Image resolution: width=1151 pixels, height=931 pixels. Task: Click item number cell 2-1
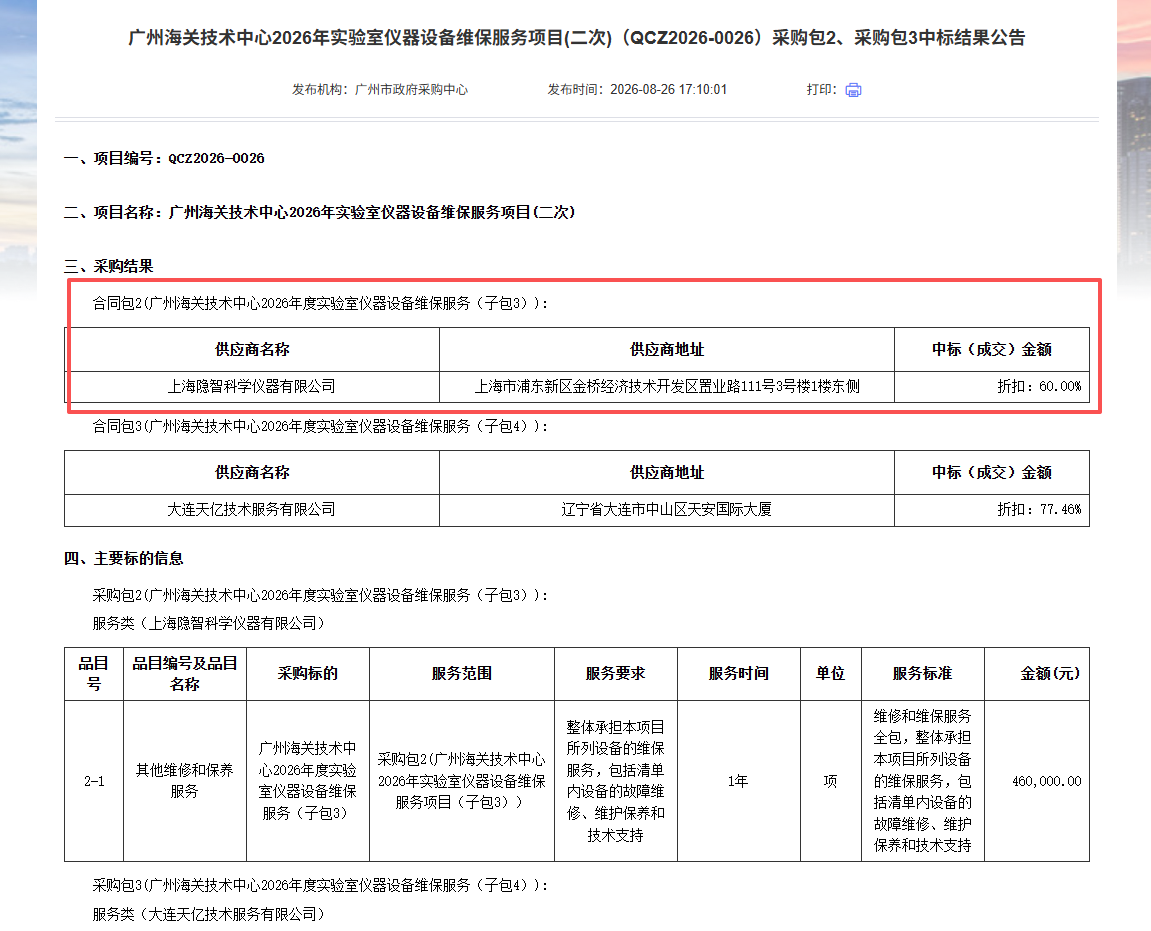coord(94,781)
